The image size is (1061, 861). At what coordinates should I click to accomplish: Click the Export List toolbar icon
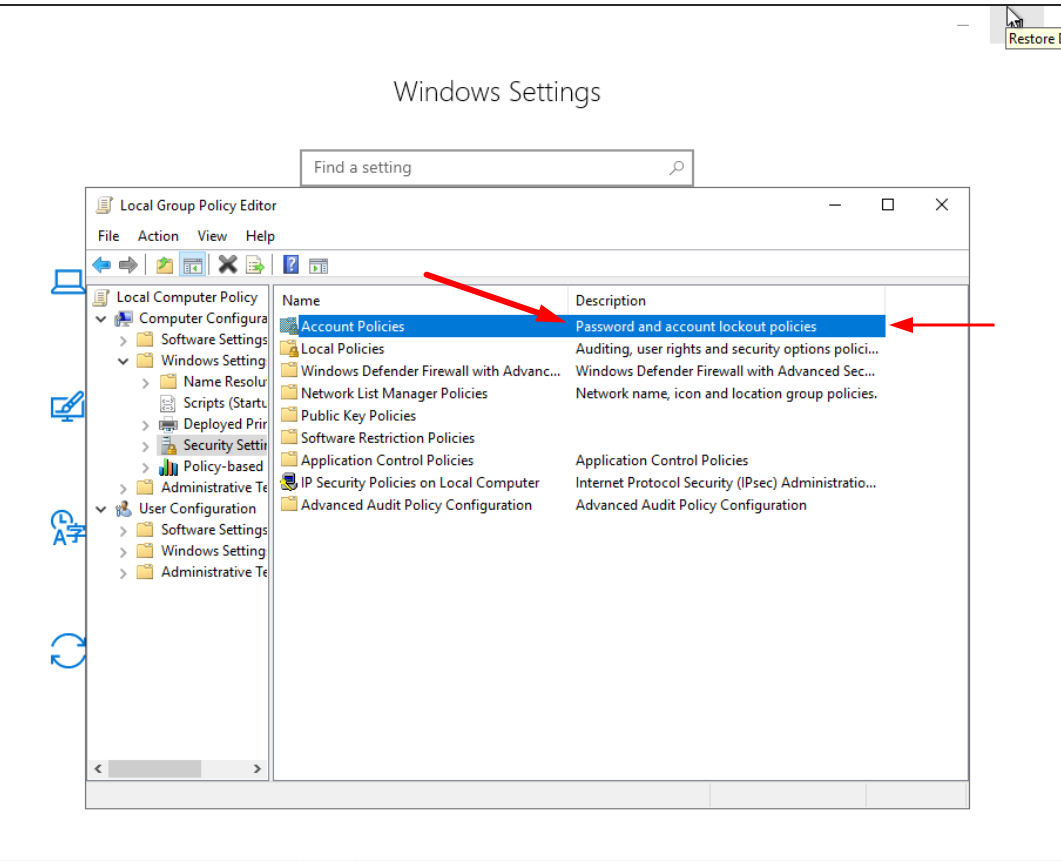pyautogui.click(x=255, y=265)
